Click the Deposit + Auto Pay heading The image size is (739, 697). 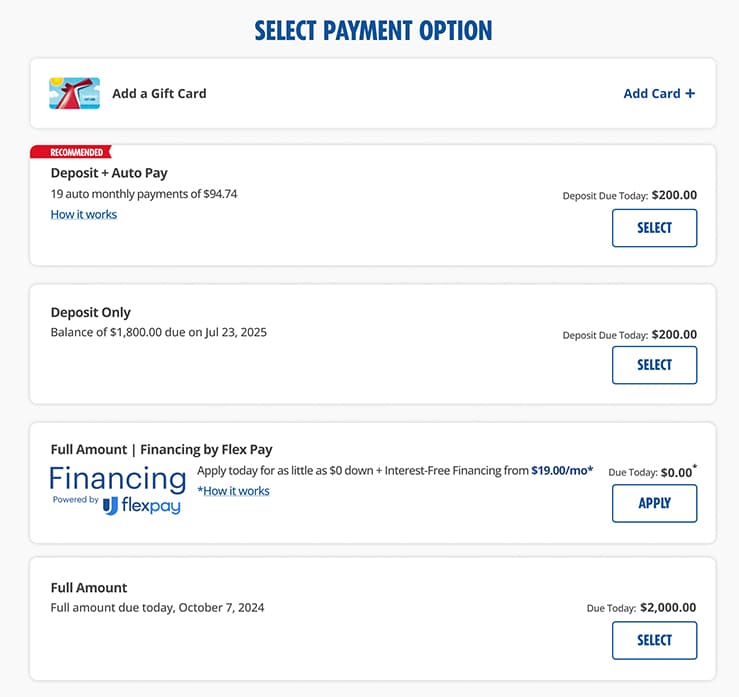pyautogui.click(x=109, y=173)
